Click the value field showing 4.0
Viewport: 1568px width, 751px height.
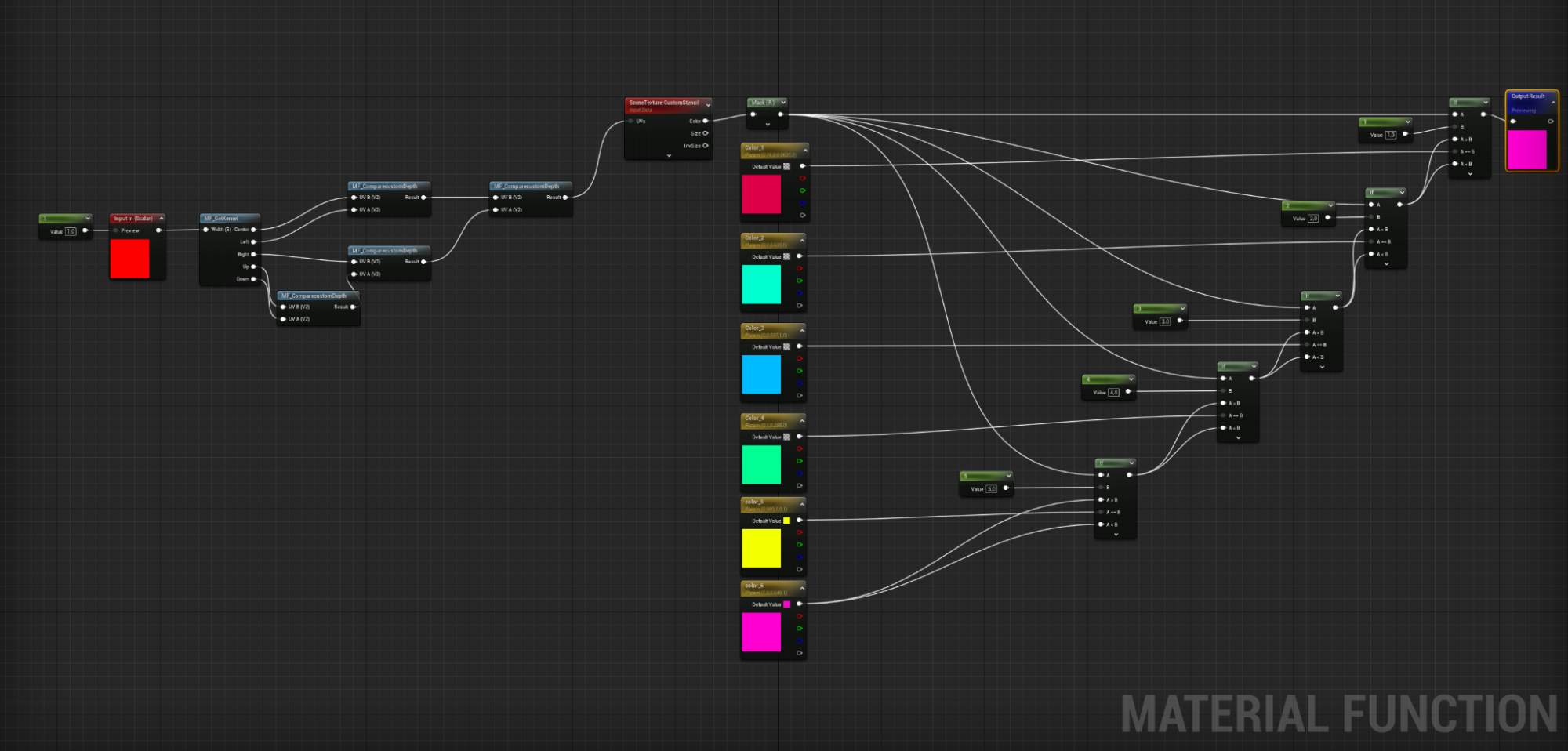tap(1113, 392)
